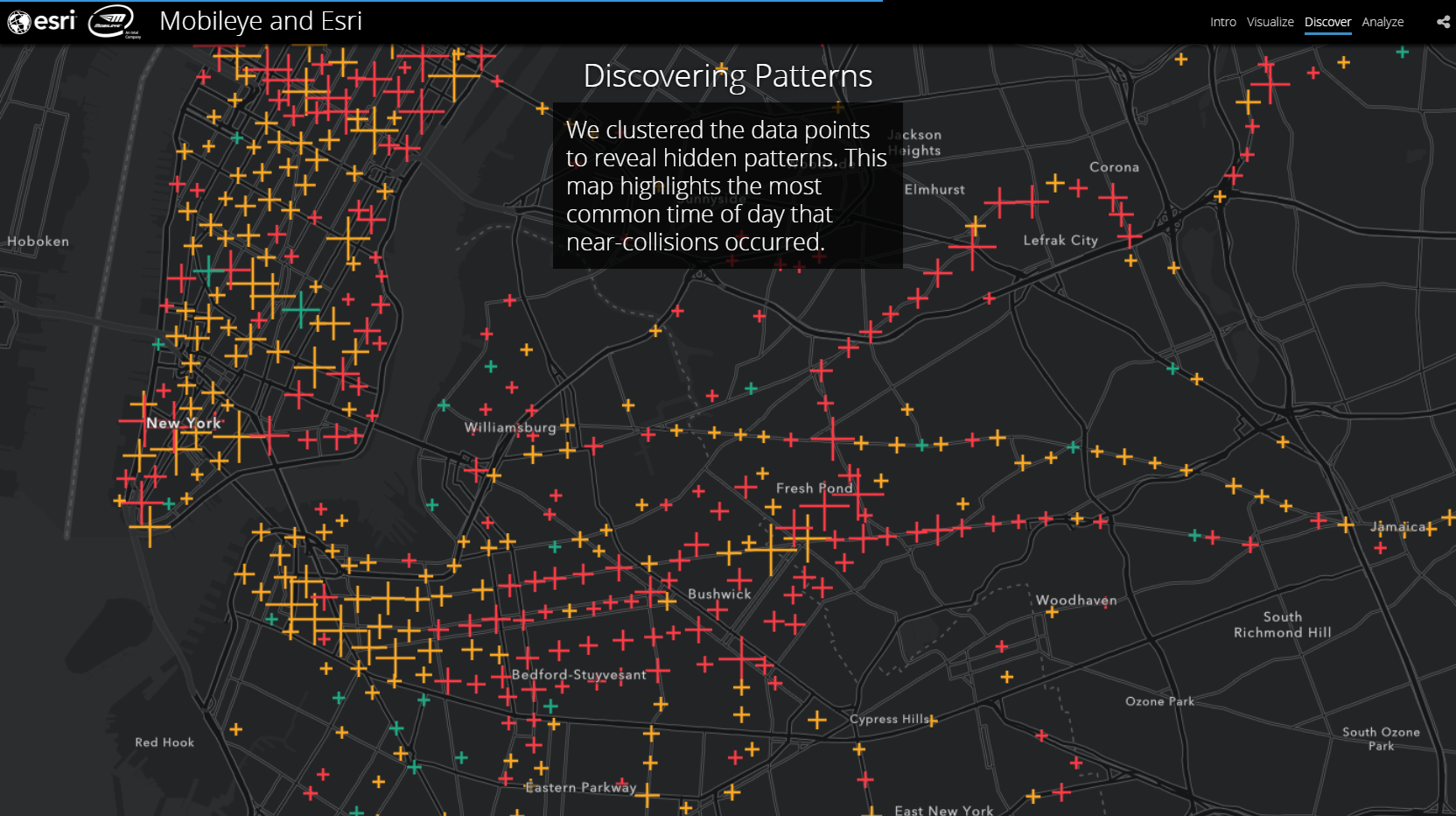Click the orange marker beside Williamsburg label
This screenshot has height=816, width=1456.
pos(567,426)
